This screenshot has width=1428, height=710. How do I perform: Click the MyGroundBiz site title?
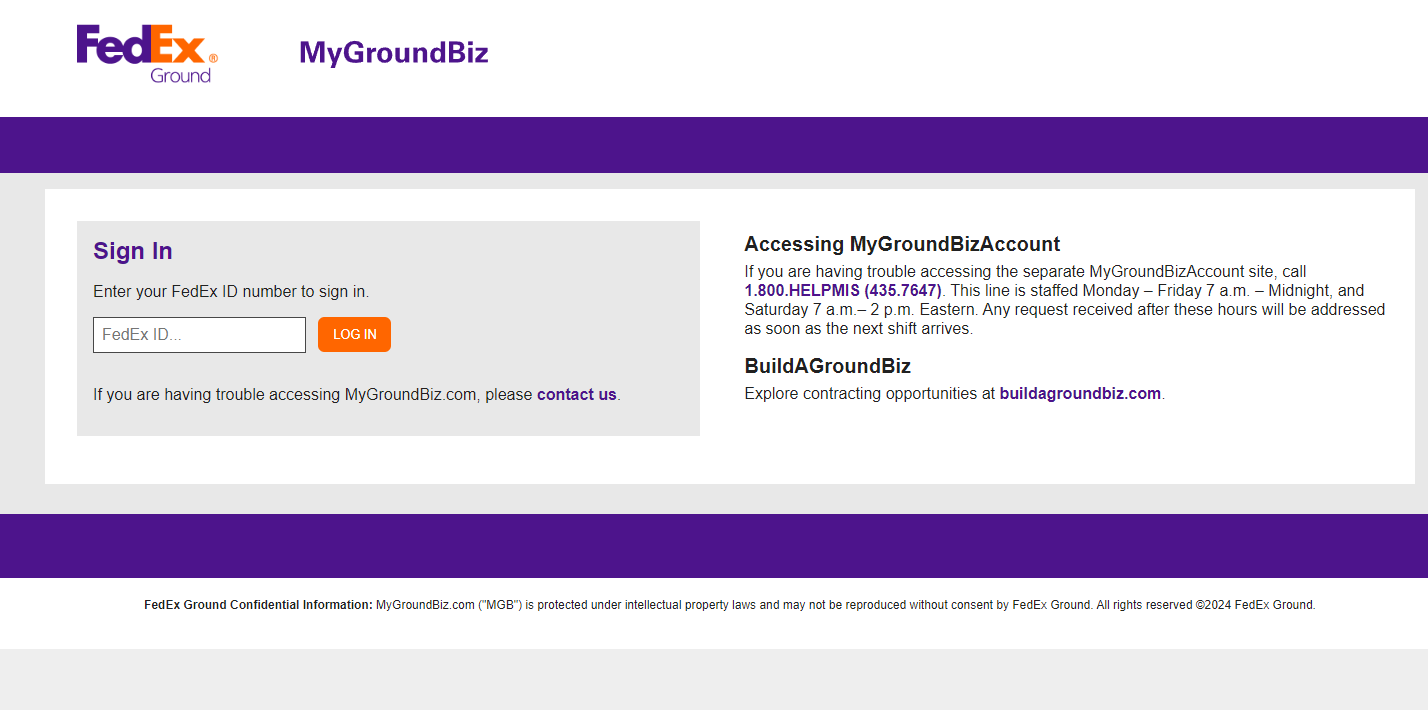[x=393, y=51]
